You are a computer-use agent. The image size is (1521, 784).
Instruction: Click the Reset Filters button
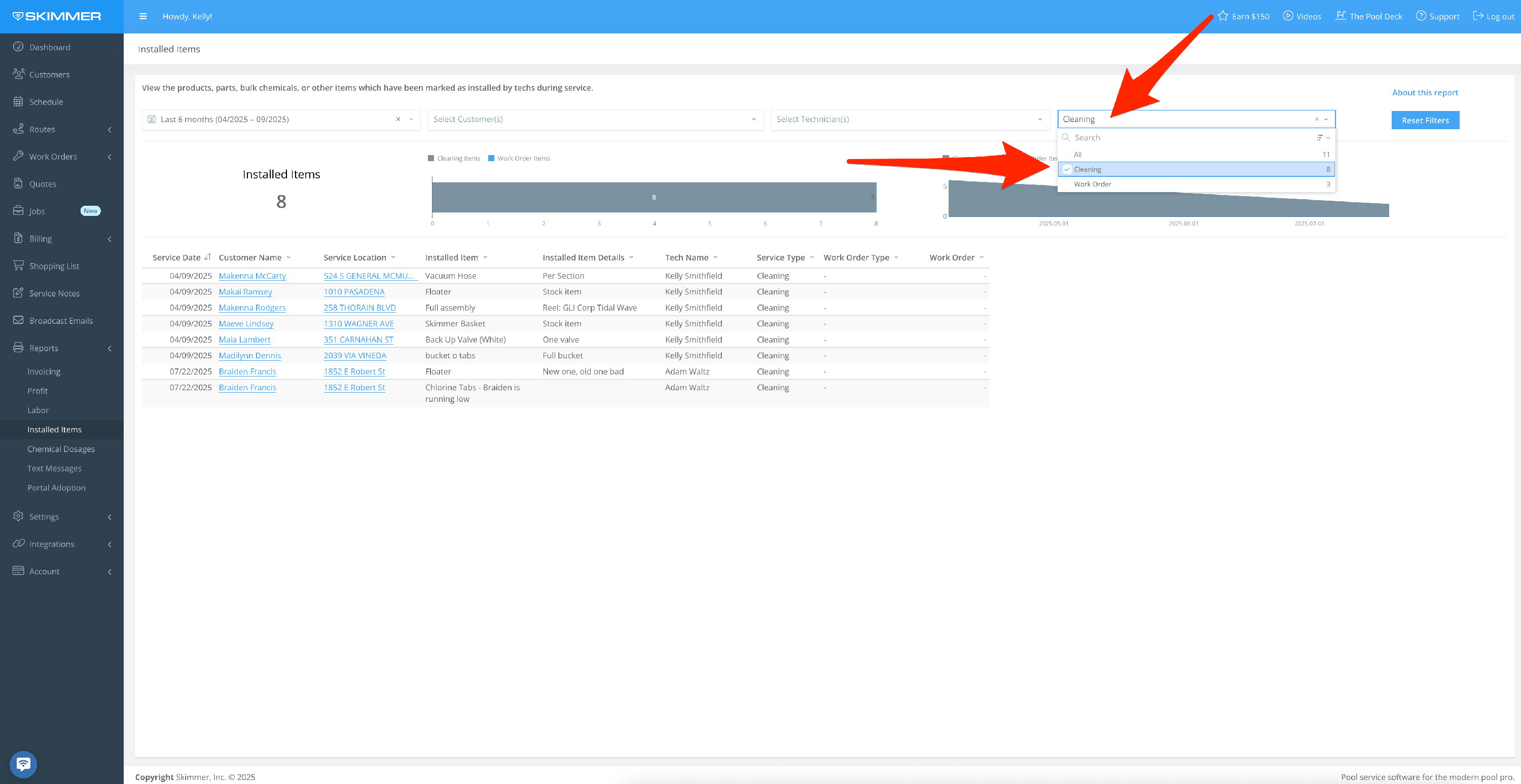[1425, 121]
